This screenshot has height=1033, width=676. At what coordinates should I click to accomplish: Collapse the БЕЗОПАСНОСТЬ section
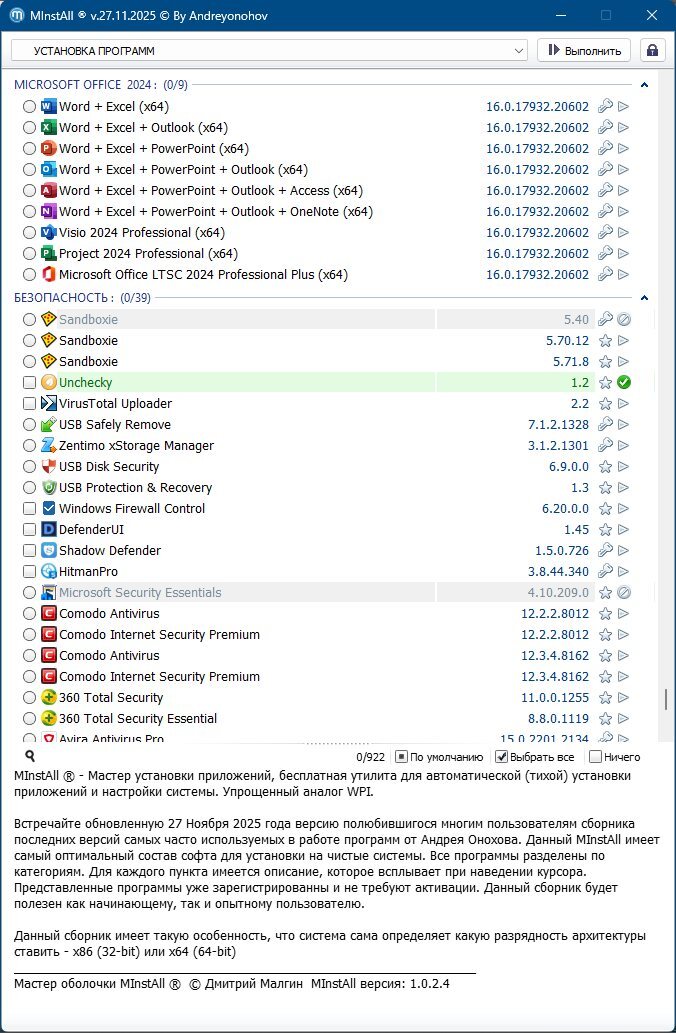click(645, 298)
